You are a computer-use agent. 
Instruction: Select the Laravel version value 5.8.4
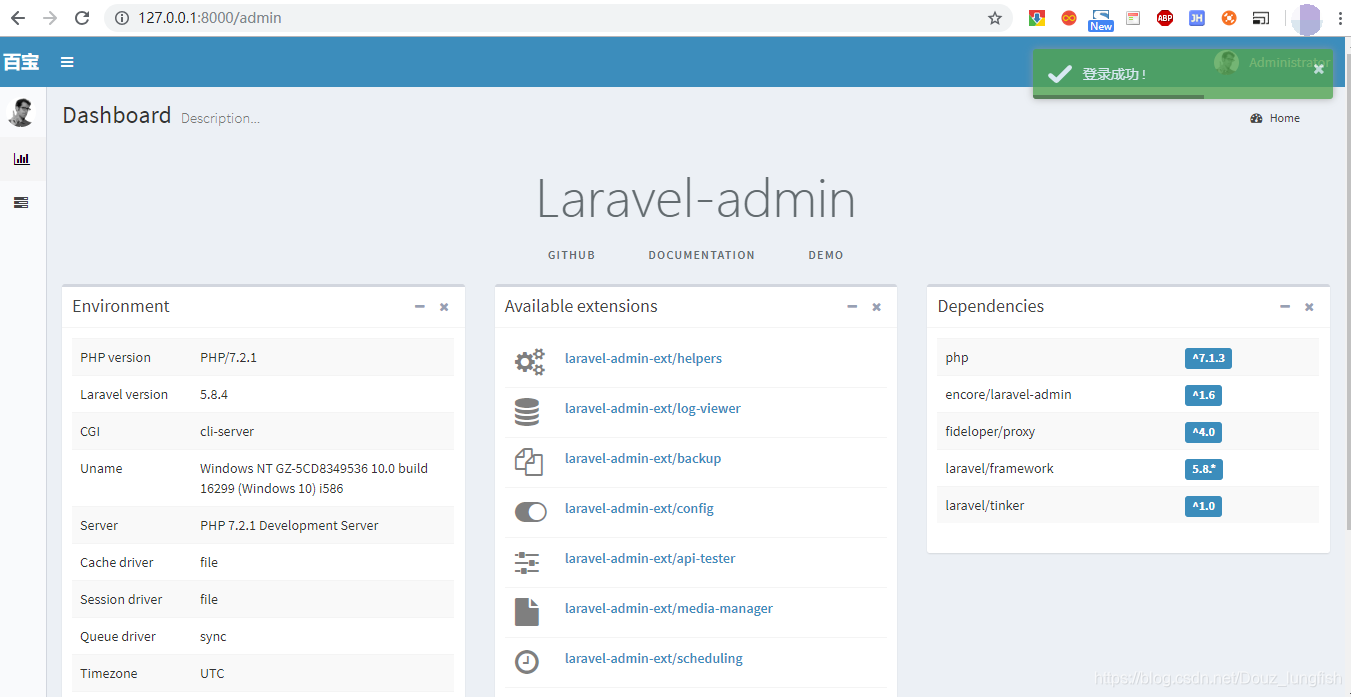[x=214, y=395]
